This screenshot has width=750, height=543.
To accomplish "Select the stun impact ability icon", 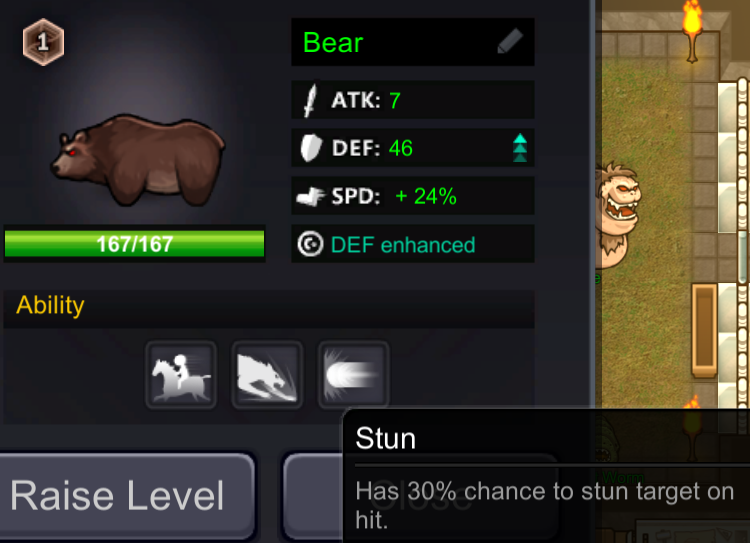I will tap(353, 375).
